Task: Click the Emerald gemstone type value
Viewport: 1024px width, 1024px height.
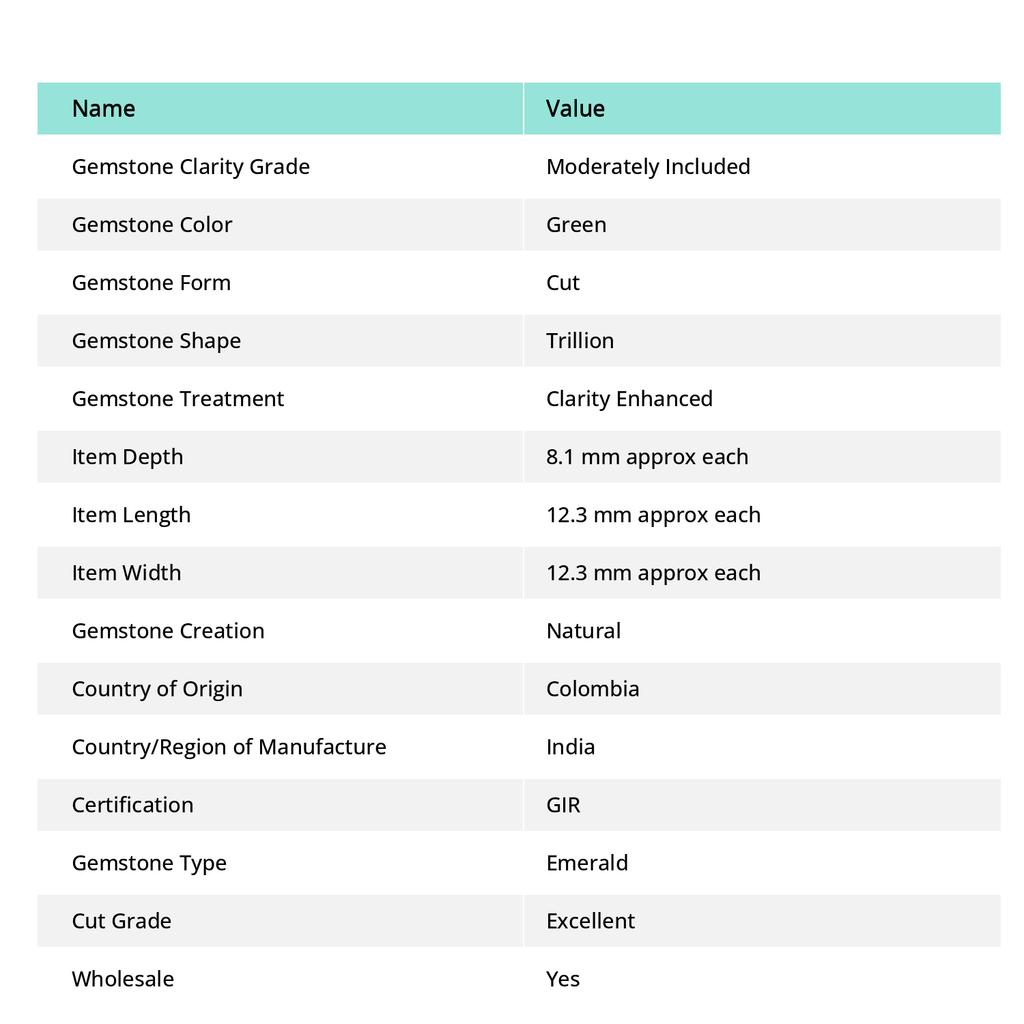Action: (x=587, y=862)
